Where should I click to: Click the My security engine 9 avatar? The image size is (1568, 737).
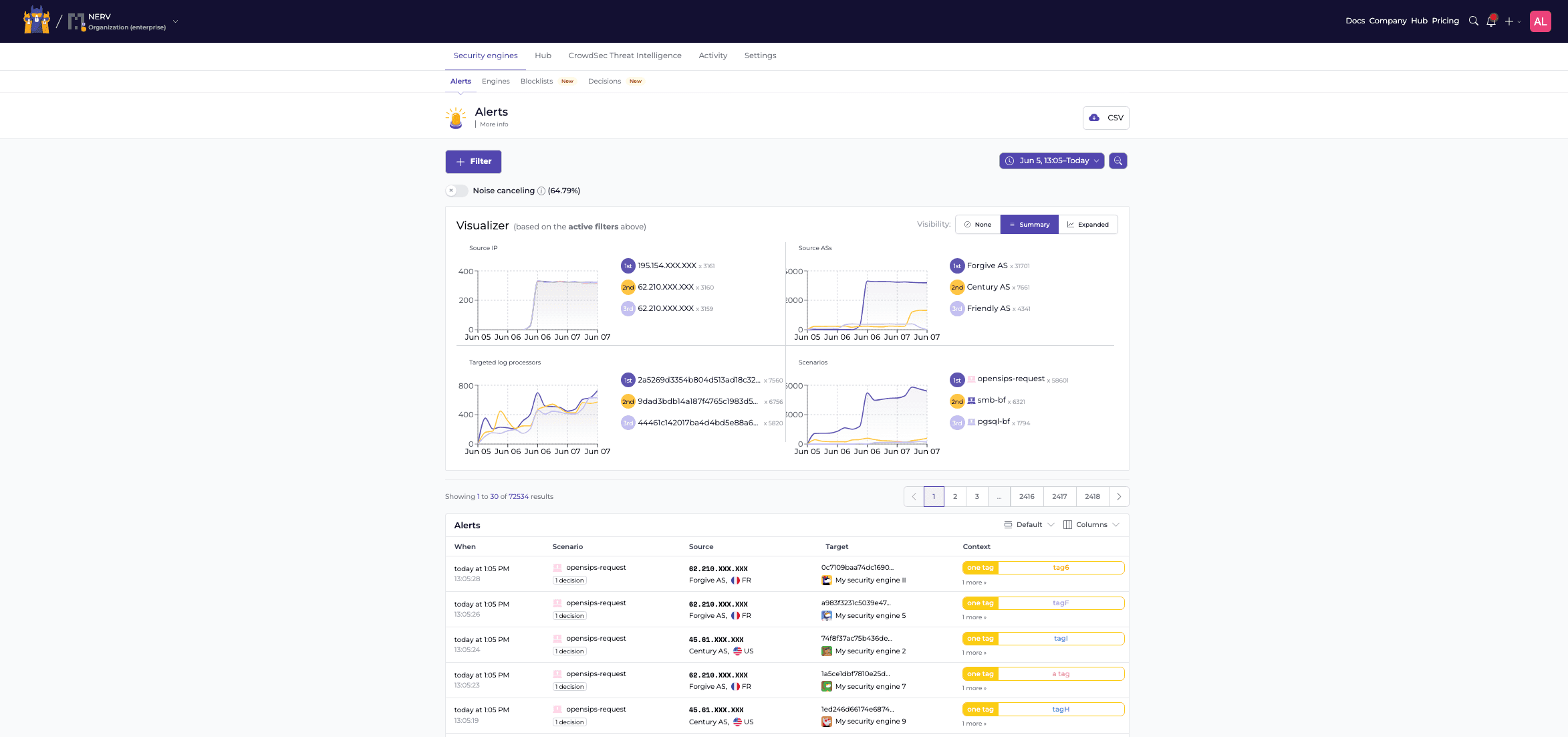tap(827, 722)
